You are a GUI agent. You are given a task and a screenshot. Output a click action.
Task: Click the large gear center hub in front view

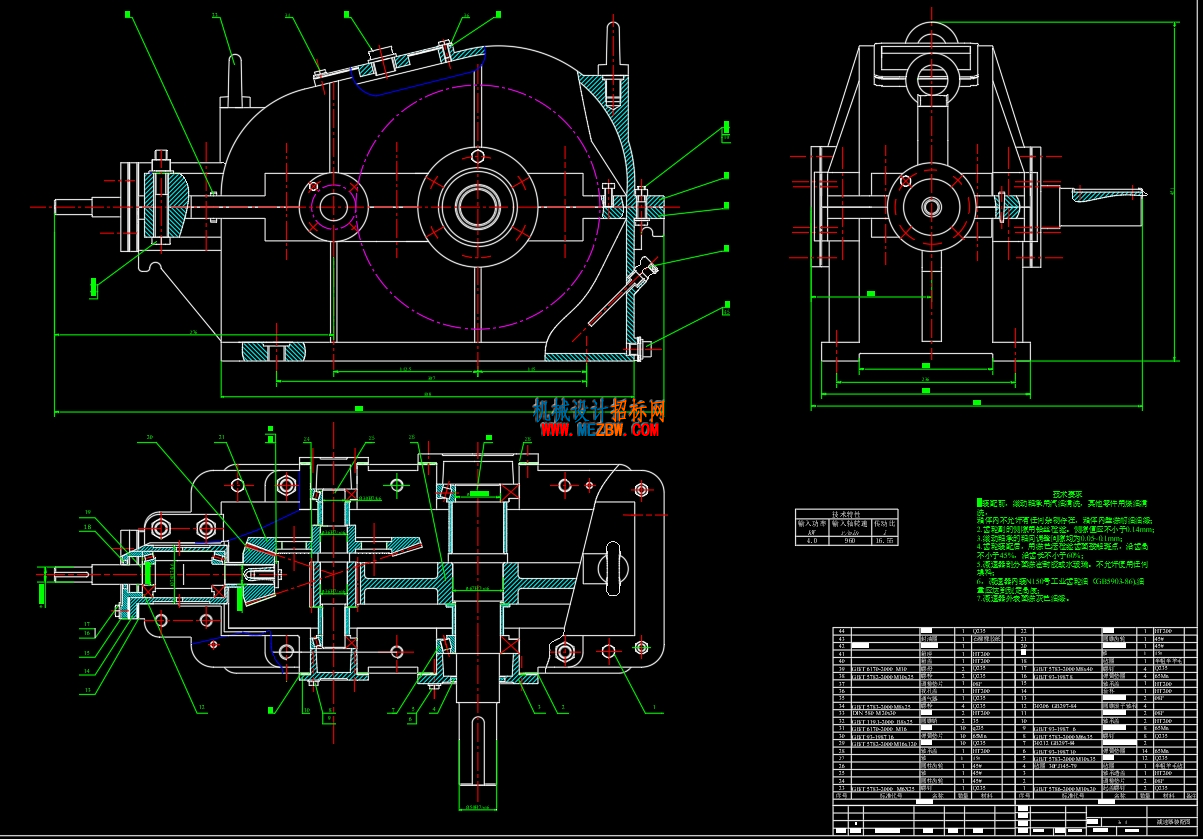(x=477, y=206)
